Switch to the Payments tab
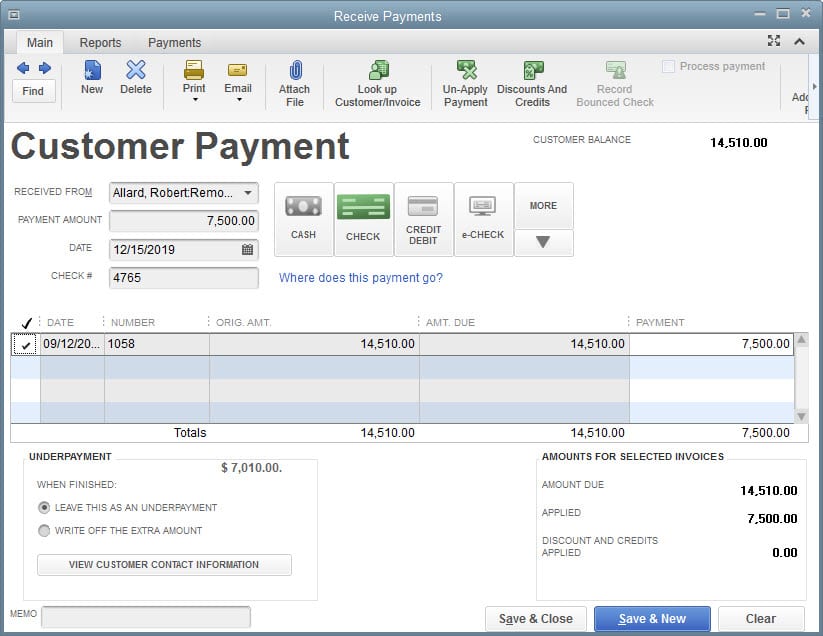823x636 pixels. coord(174,43)
